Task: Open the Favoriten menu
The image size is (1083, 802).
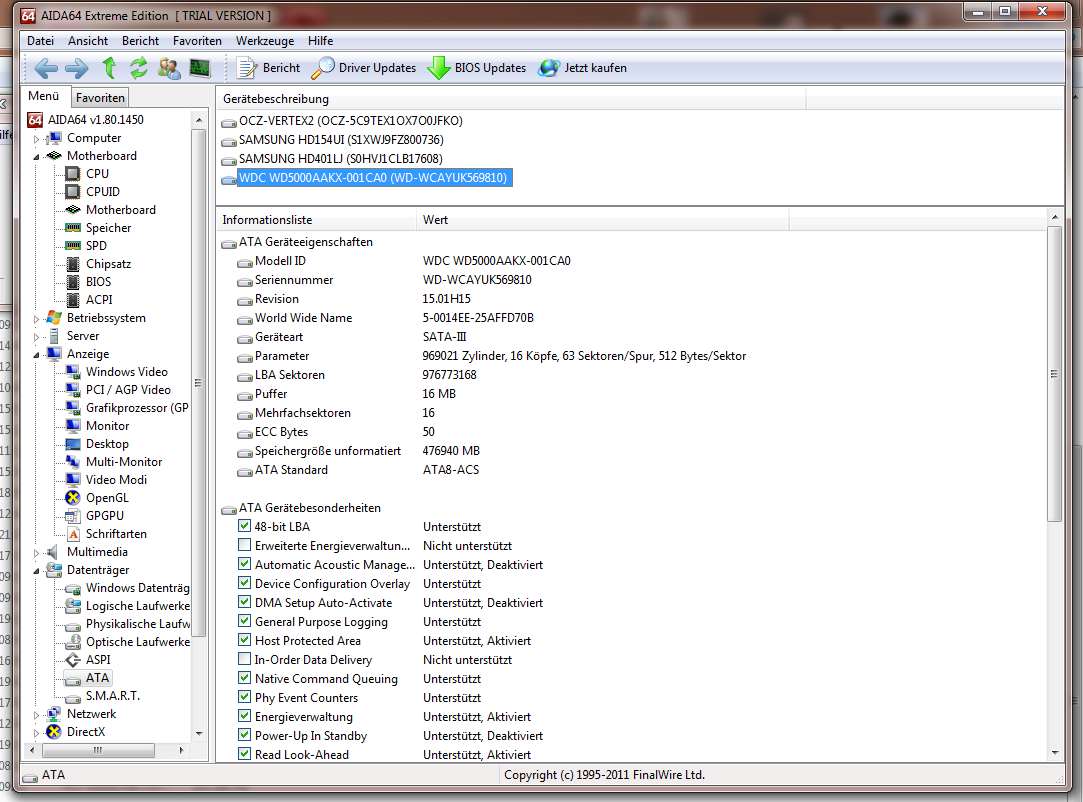Action: point(197,41)
